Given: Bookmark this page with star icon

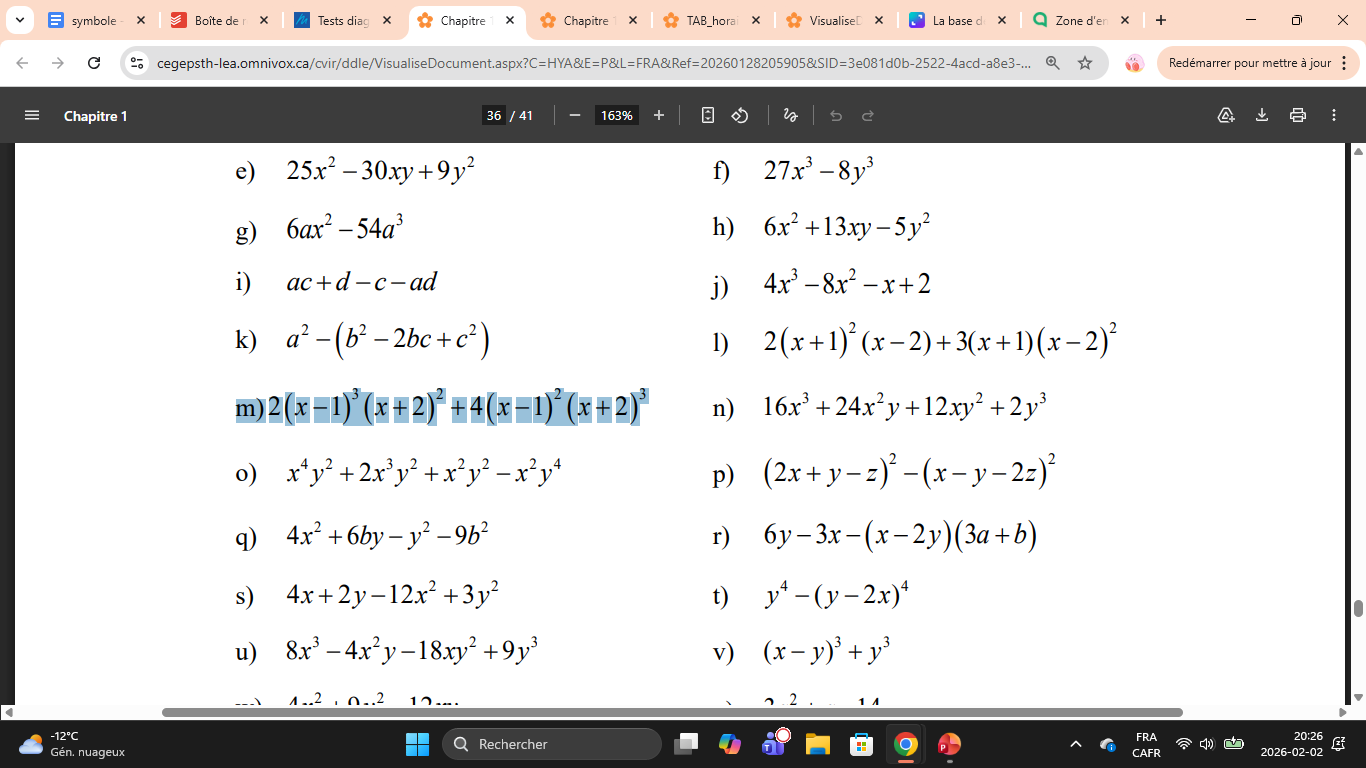Looking at the screenshot, I should 1085,63.
